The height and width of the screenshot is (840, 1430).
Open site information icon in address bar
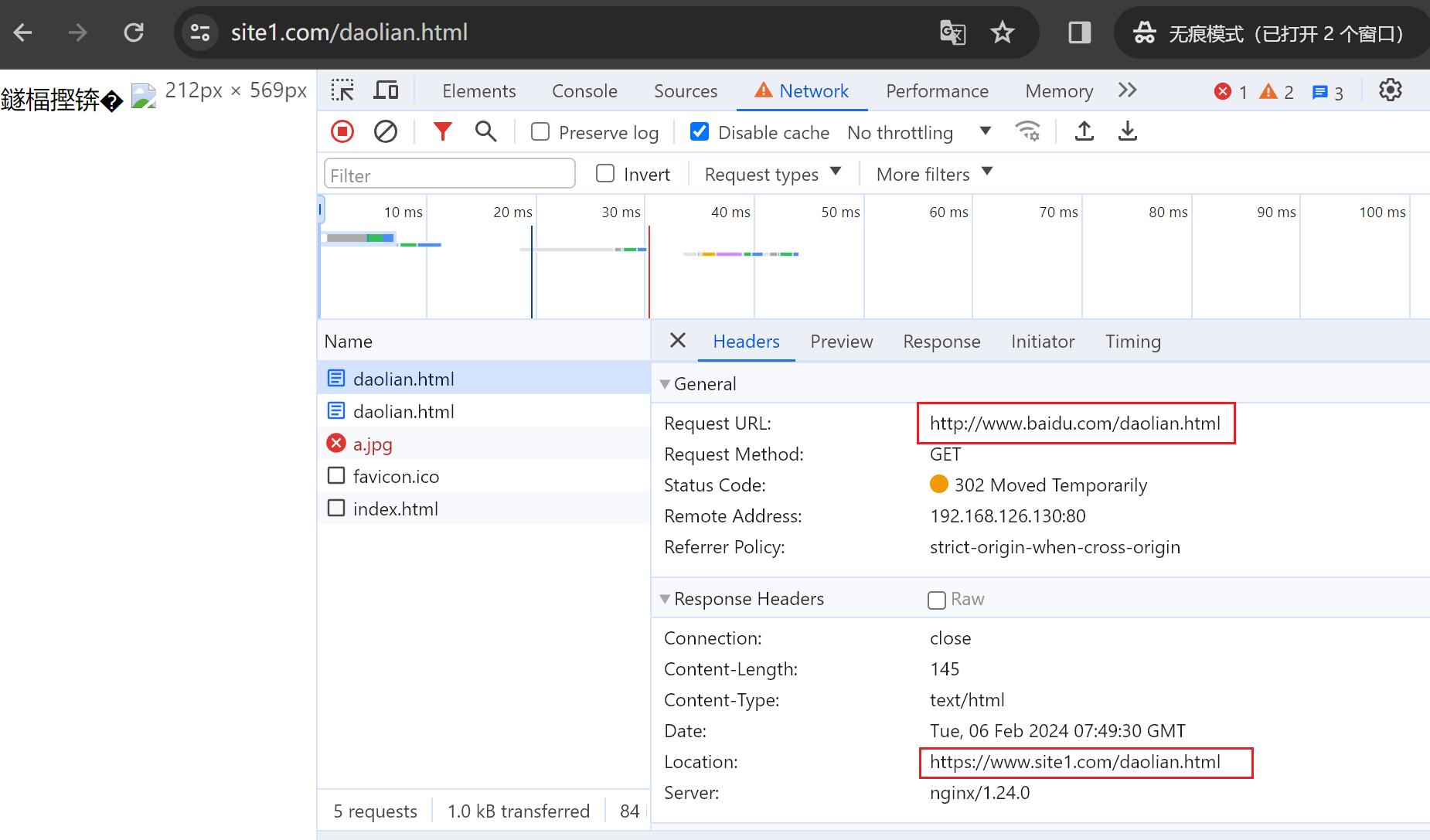(x=200, y=32)
